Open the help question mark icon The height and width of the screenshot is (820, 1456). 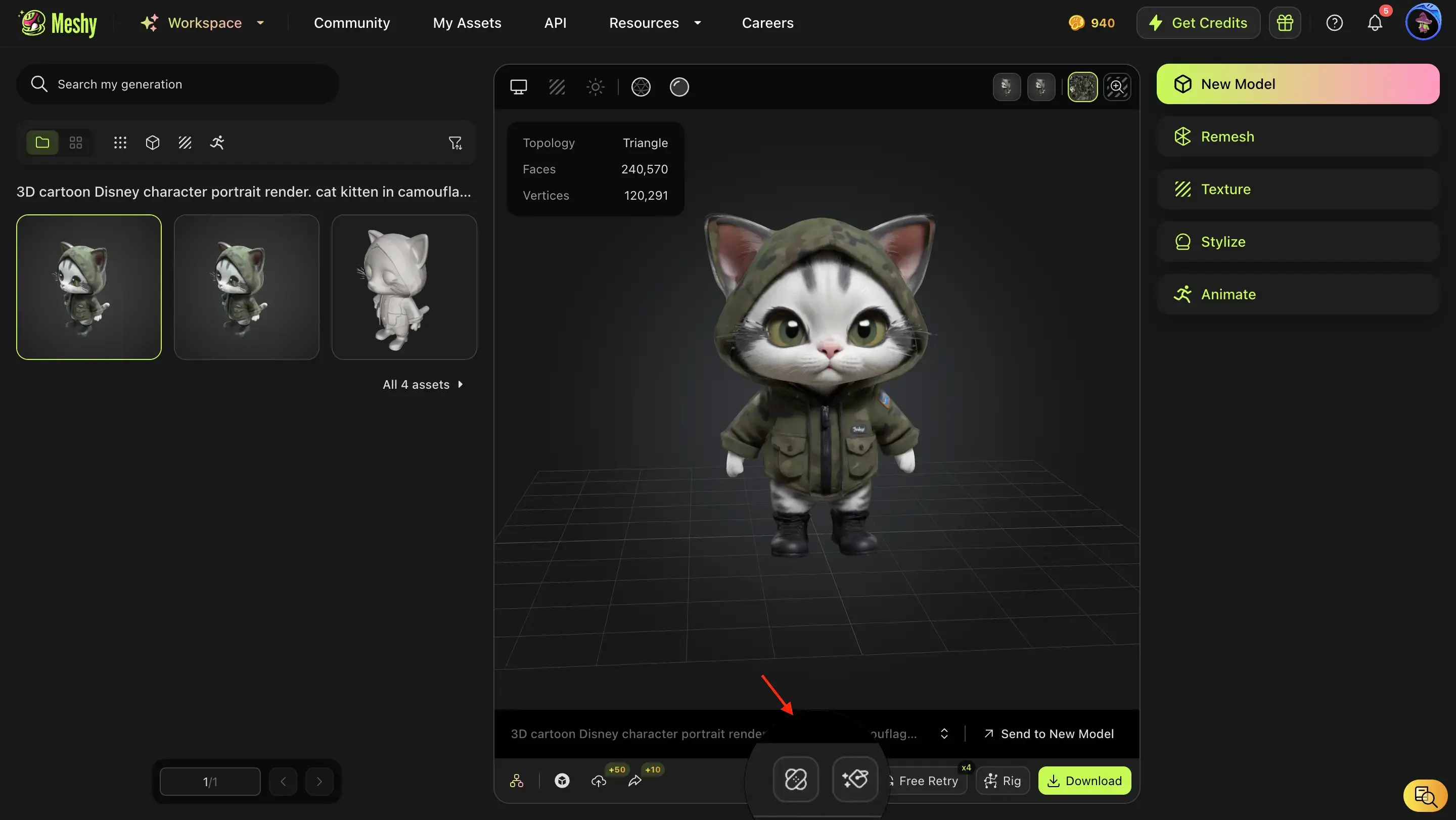click(1334, 23)
